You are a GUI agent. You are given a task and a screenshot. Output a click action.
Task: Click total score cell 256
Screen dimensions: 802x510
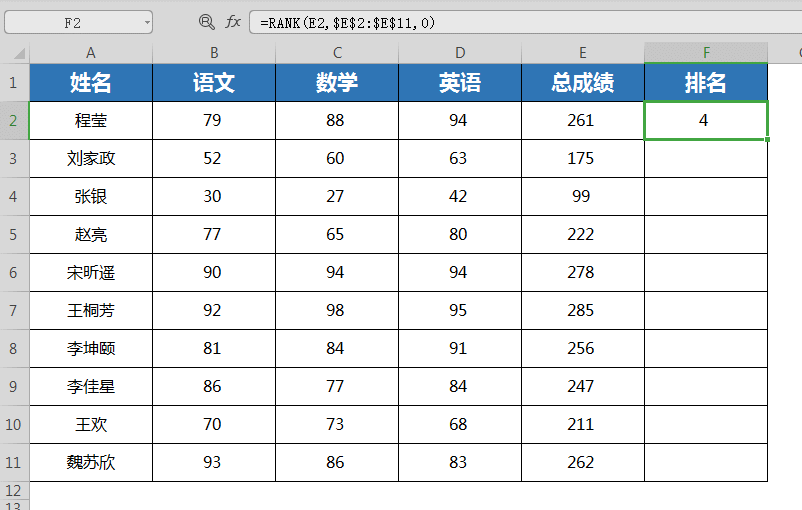click(x=583, y=348)
